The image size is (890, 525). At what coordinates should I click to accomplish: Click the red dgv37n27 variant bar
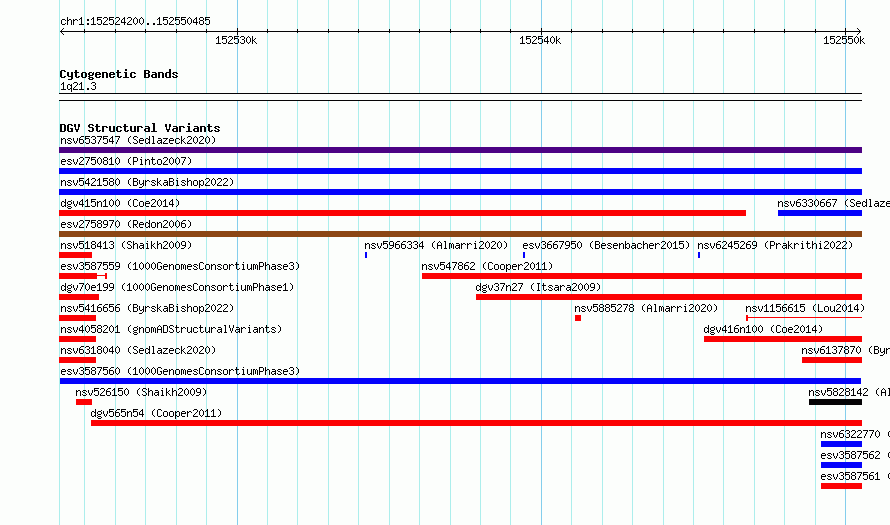[x=669, y=297]
